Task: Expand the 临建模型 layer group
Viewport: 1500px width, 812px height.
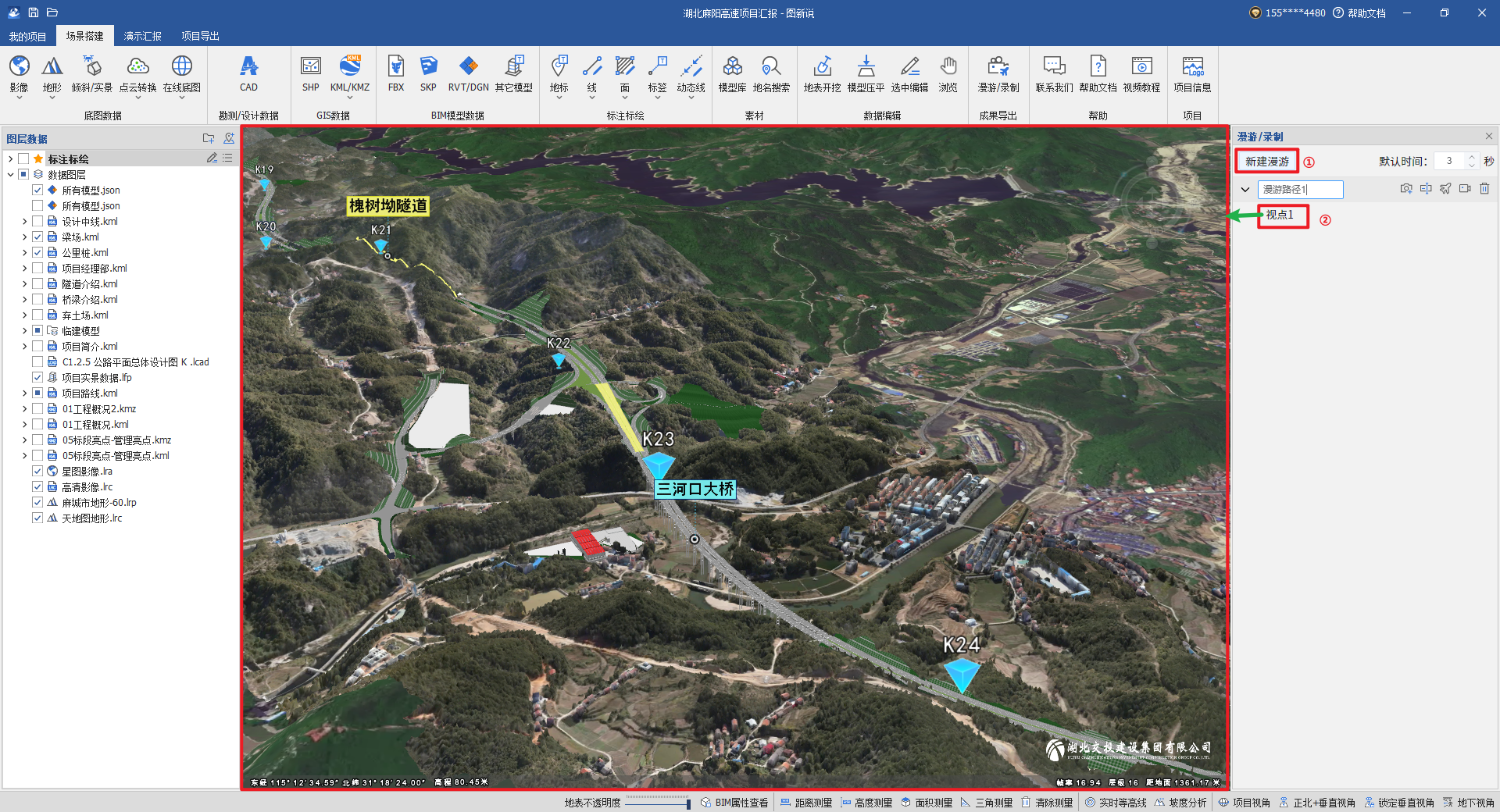Action: (24, 331)
